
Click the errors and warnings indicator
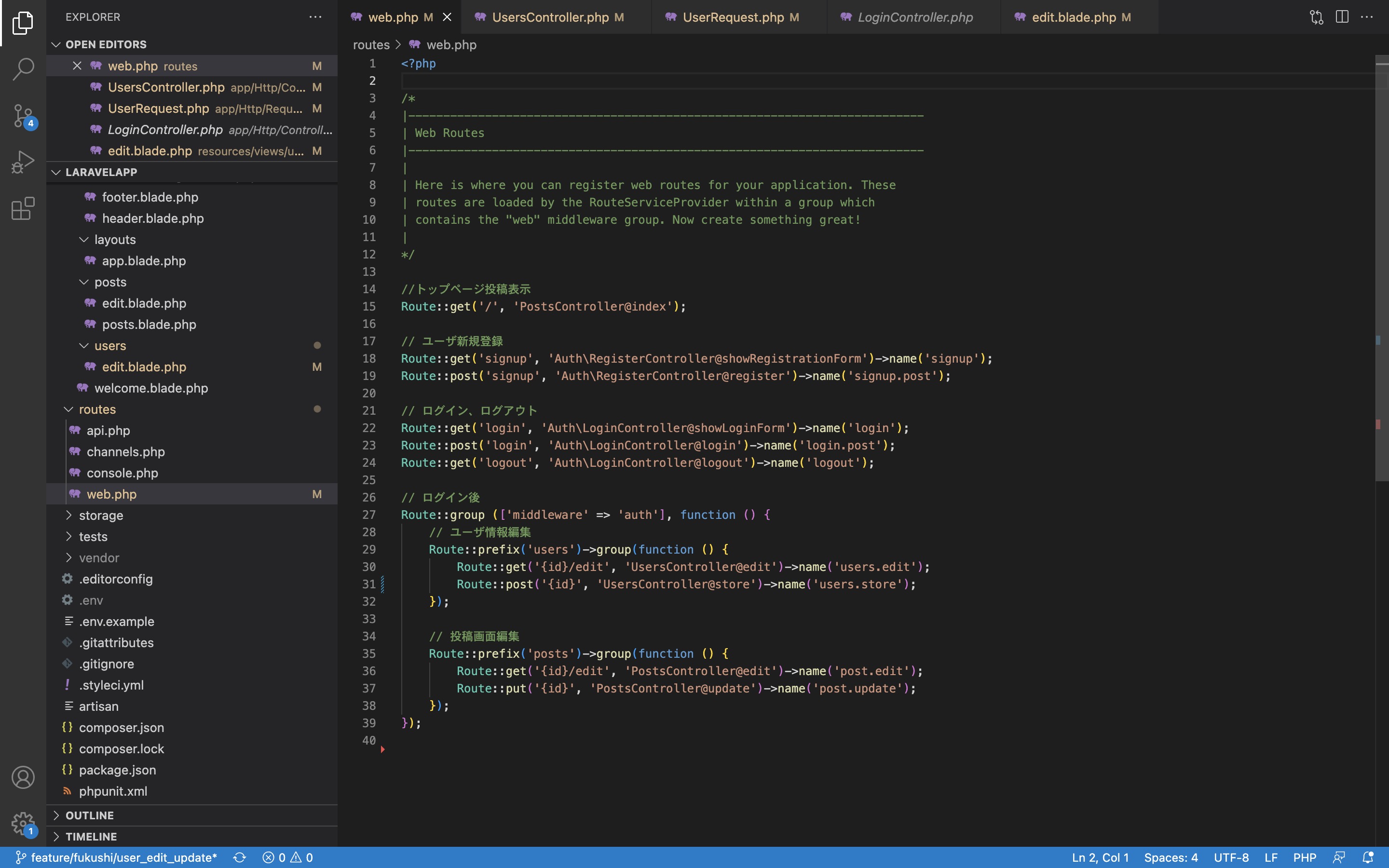pos(287,857)
